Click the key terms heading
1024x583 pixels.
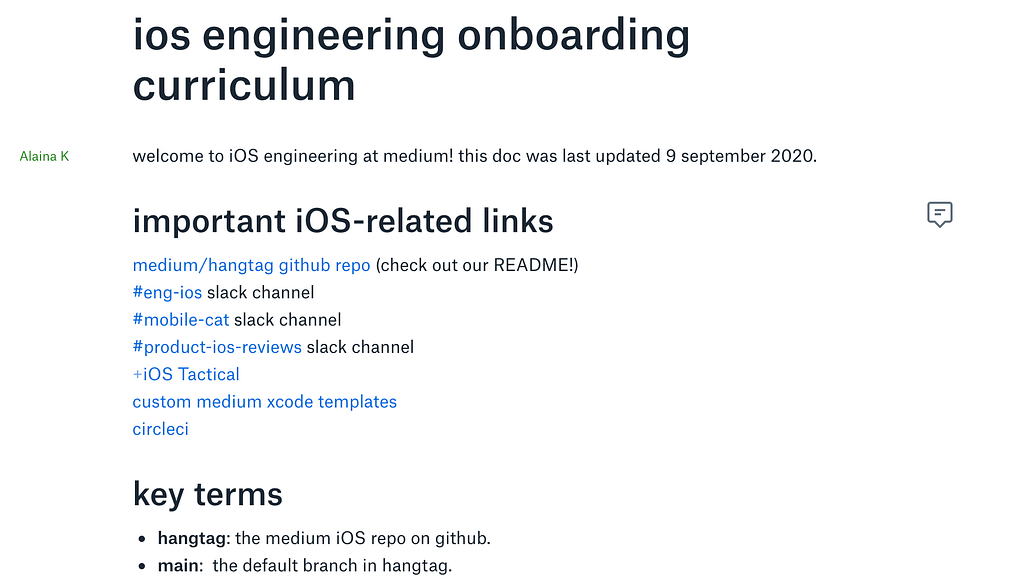(x=208, y=494)
